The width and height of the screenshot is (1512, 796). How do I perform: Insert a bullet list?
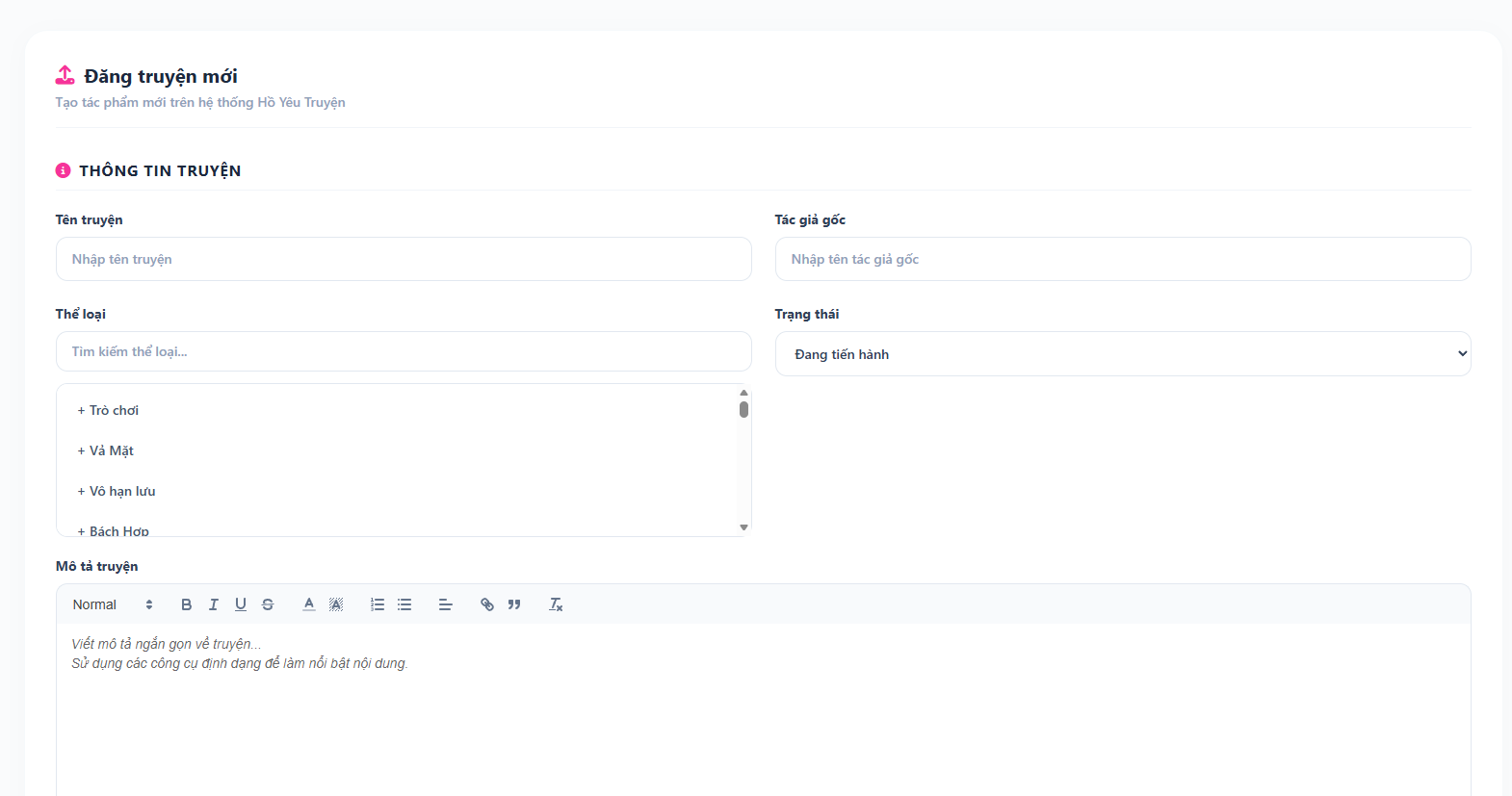(x=404, y=604)
